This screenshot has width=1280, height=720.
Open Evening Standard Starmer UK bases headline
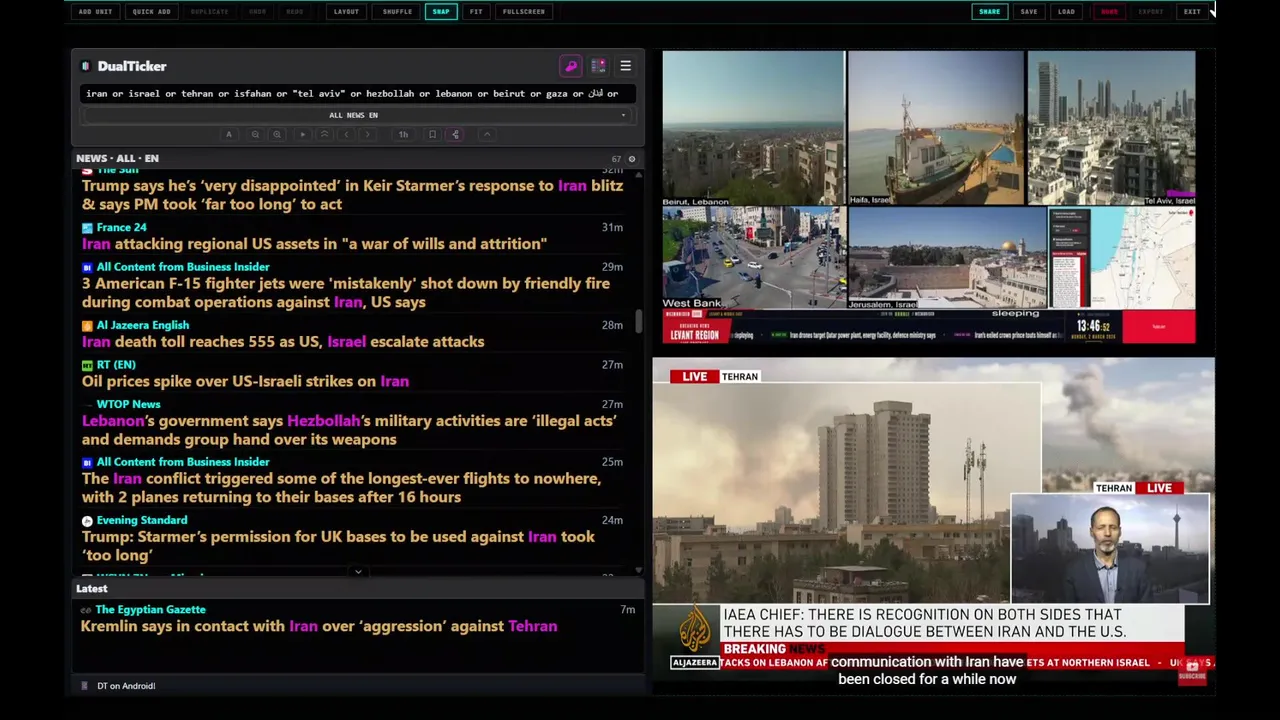pos(338,546)
